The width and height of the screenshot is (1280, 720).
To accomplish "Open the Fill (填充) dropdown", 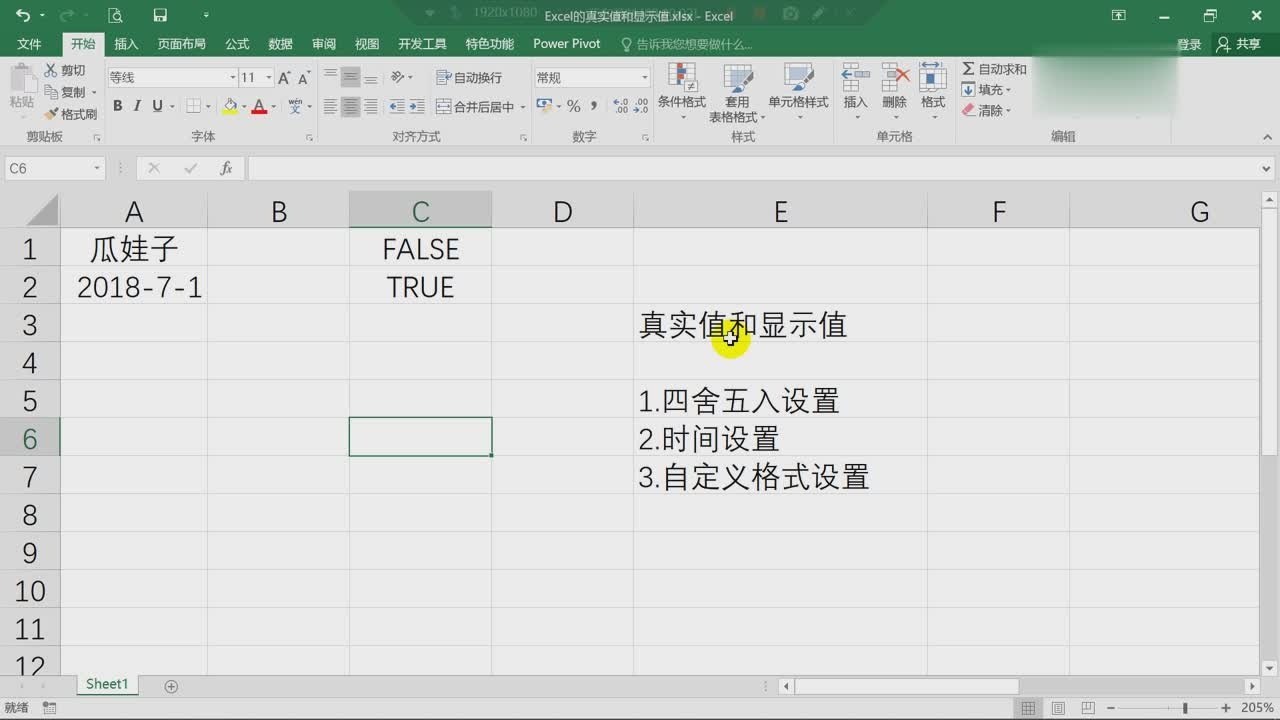I will [x=987, y=90].
